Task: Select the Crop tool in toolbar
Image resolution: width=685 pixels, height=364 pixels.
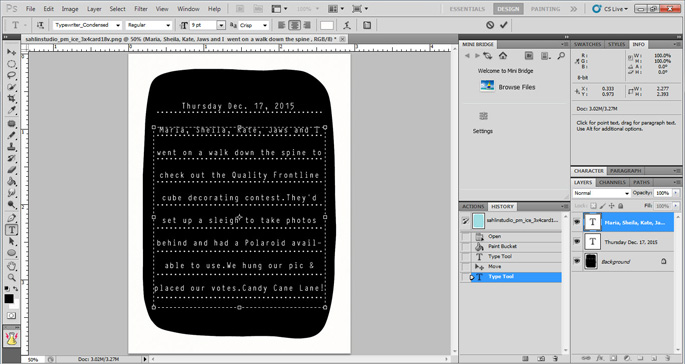Action: click(x=11, y=99)
